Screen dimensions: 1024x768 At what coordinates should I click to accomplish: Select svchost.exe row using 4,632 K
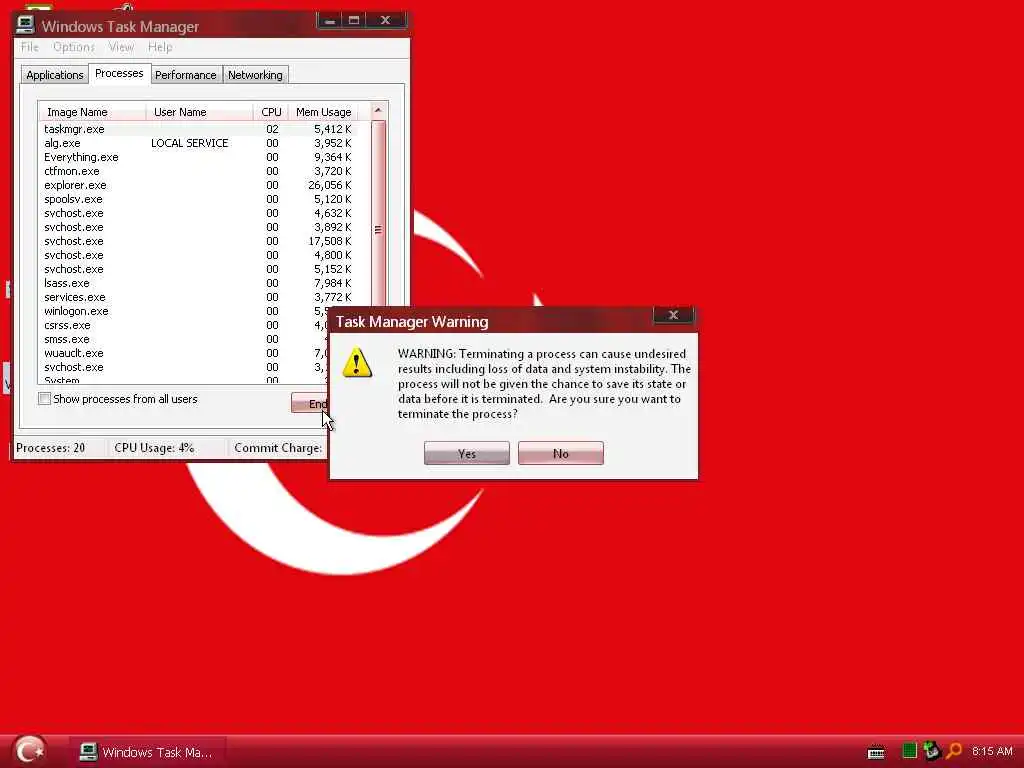point(198,214)
